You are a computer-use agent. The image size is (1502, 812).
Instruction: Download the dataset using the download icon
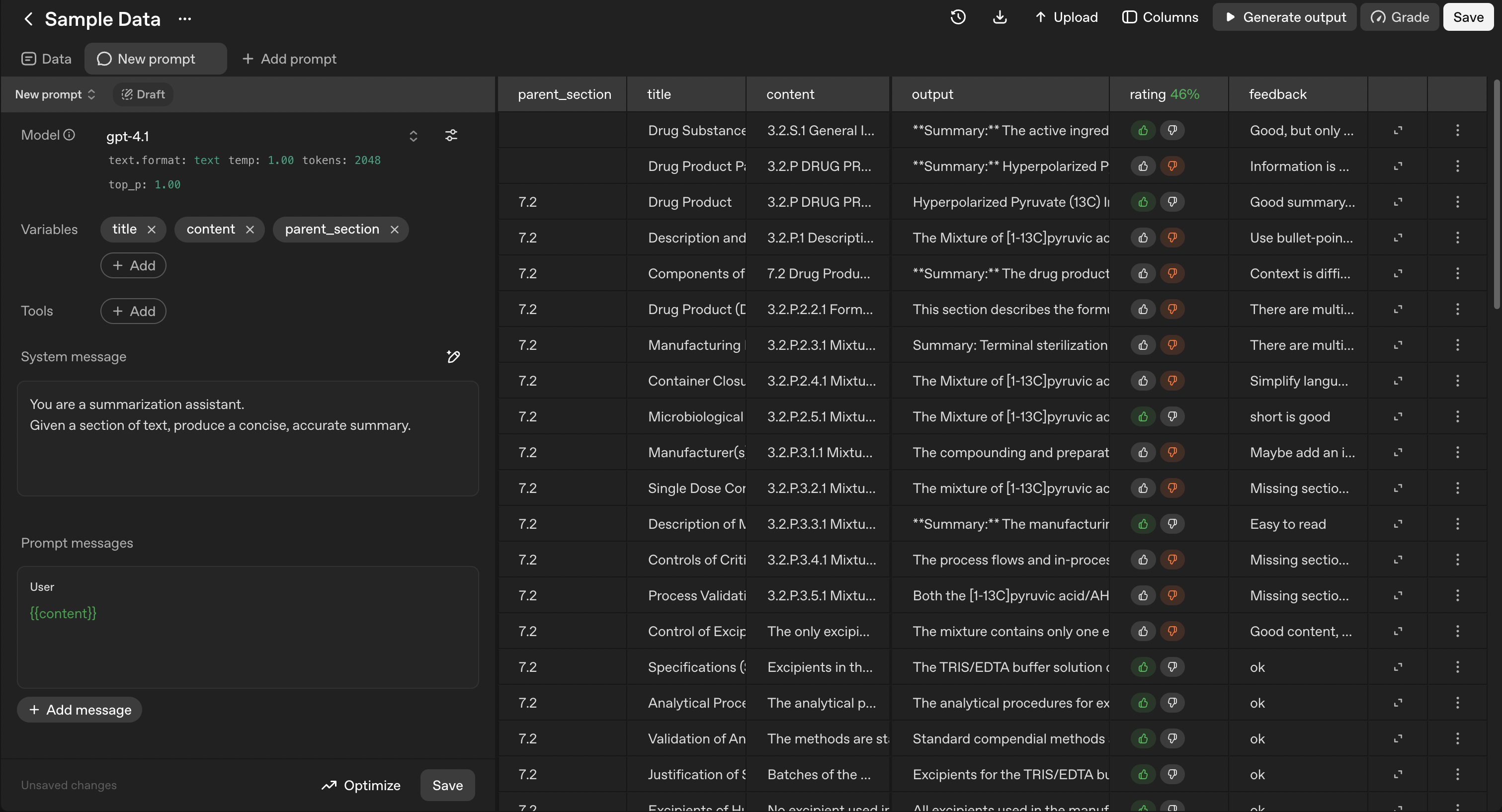click(x=1001, y=17)
